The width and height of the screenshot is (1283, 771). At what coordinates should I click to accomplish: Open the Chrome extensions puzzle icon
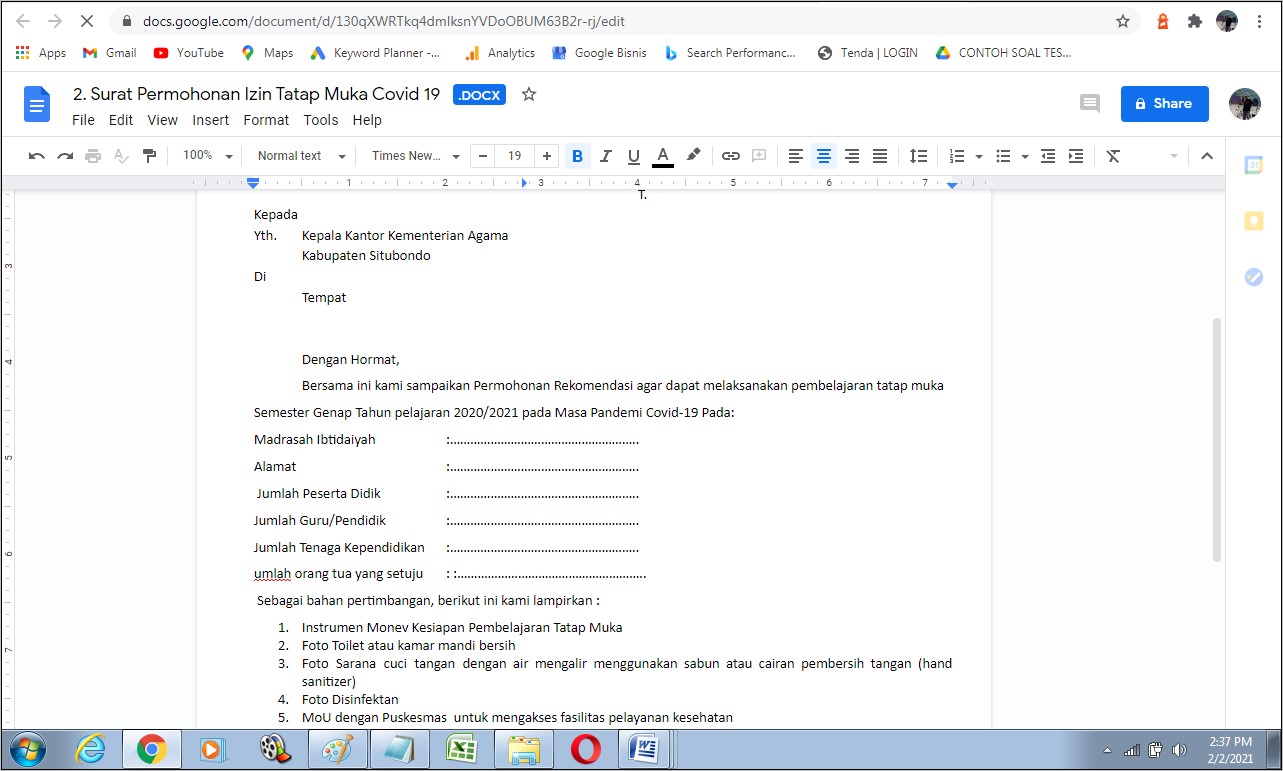pyautogui.click(x=1194, y=21)
